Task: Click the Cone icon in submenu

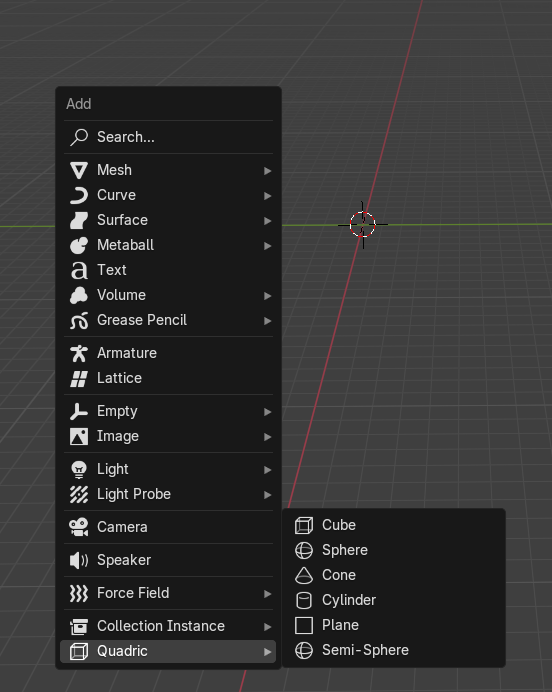Action: click(304, 575)
